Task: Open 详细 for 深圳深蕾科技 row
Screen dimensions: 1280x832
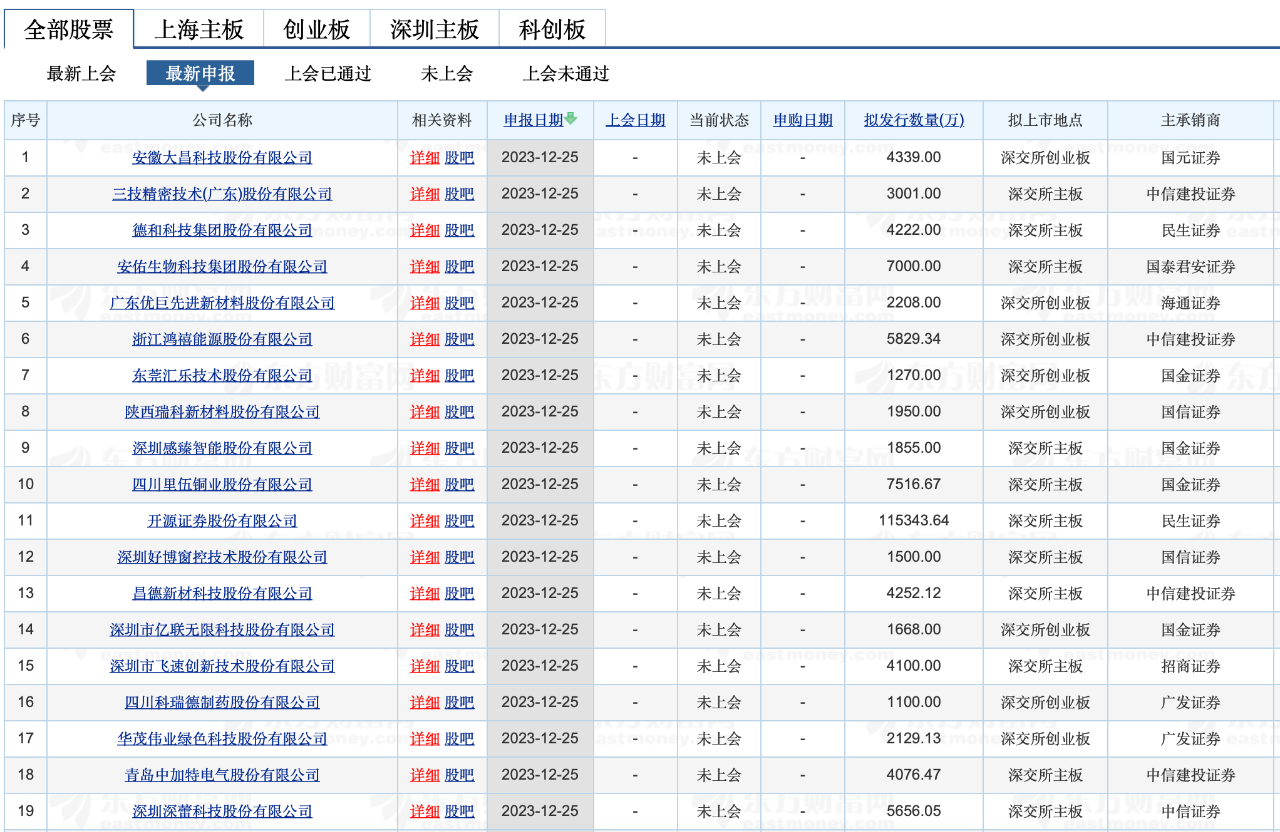Action: (x=425, y=812)
